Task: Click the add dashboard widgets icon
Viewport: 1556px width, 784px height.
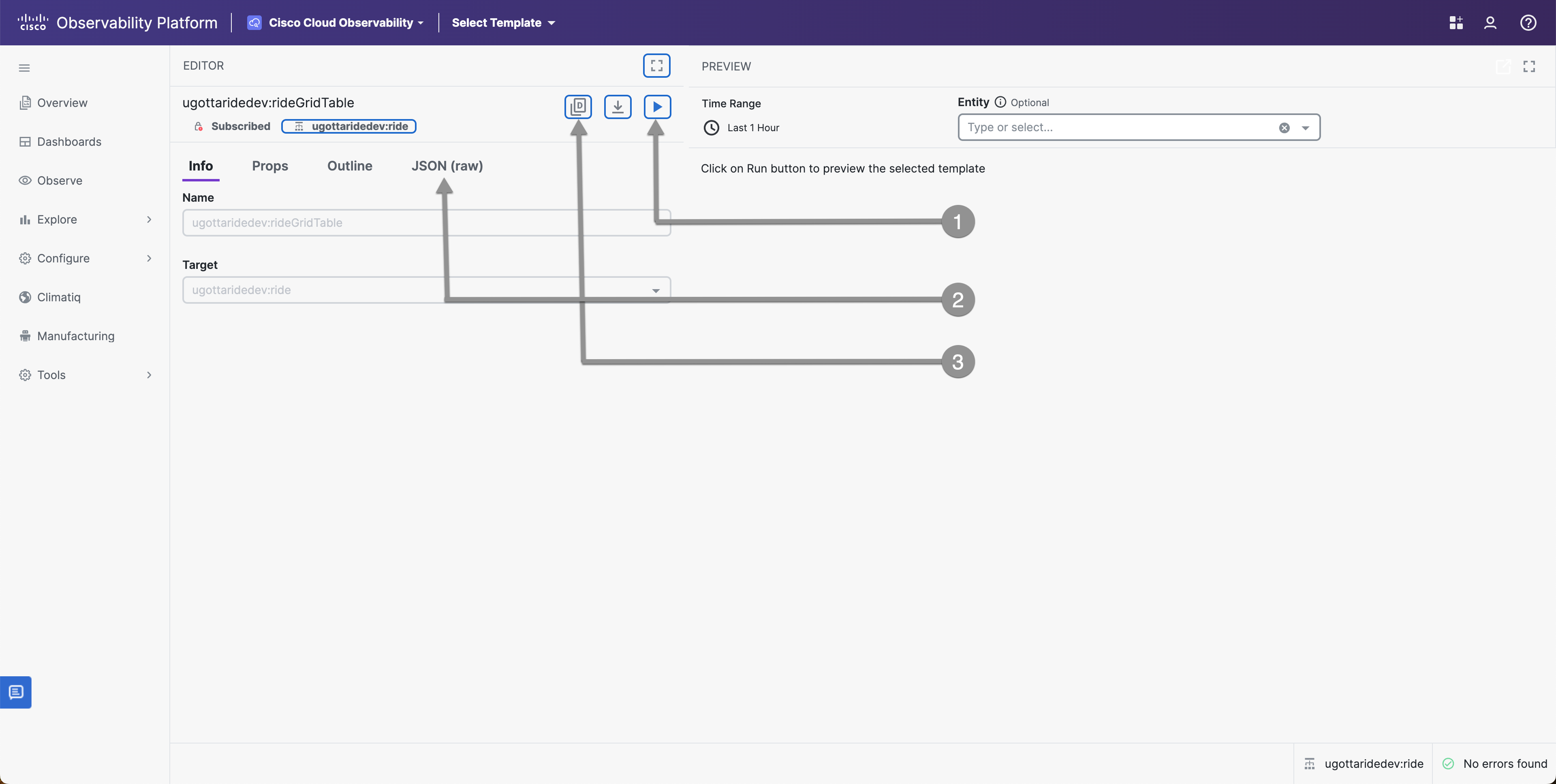Action: [x=1456, y=23]
